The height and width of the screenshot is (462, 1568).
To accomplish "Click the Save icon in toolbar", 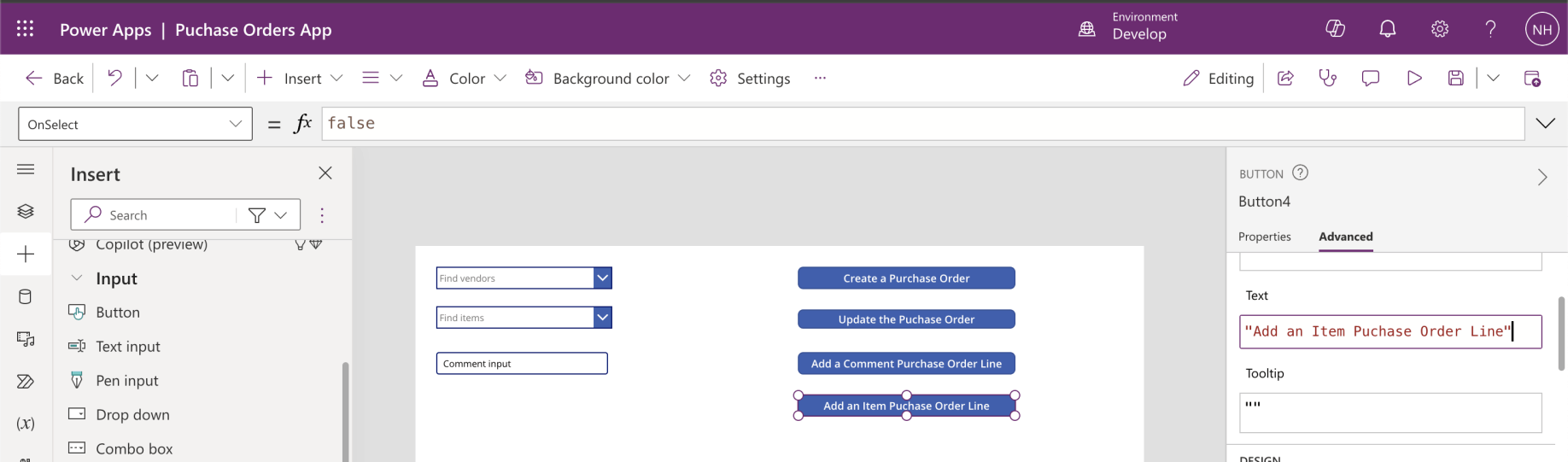I will (1456, 78).
